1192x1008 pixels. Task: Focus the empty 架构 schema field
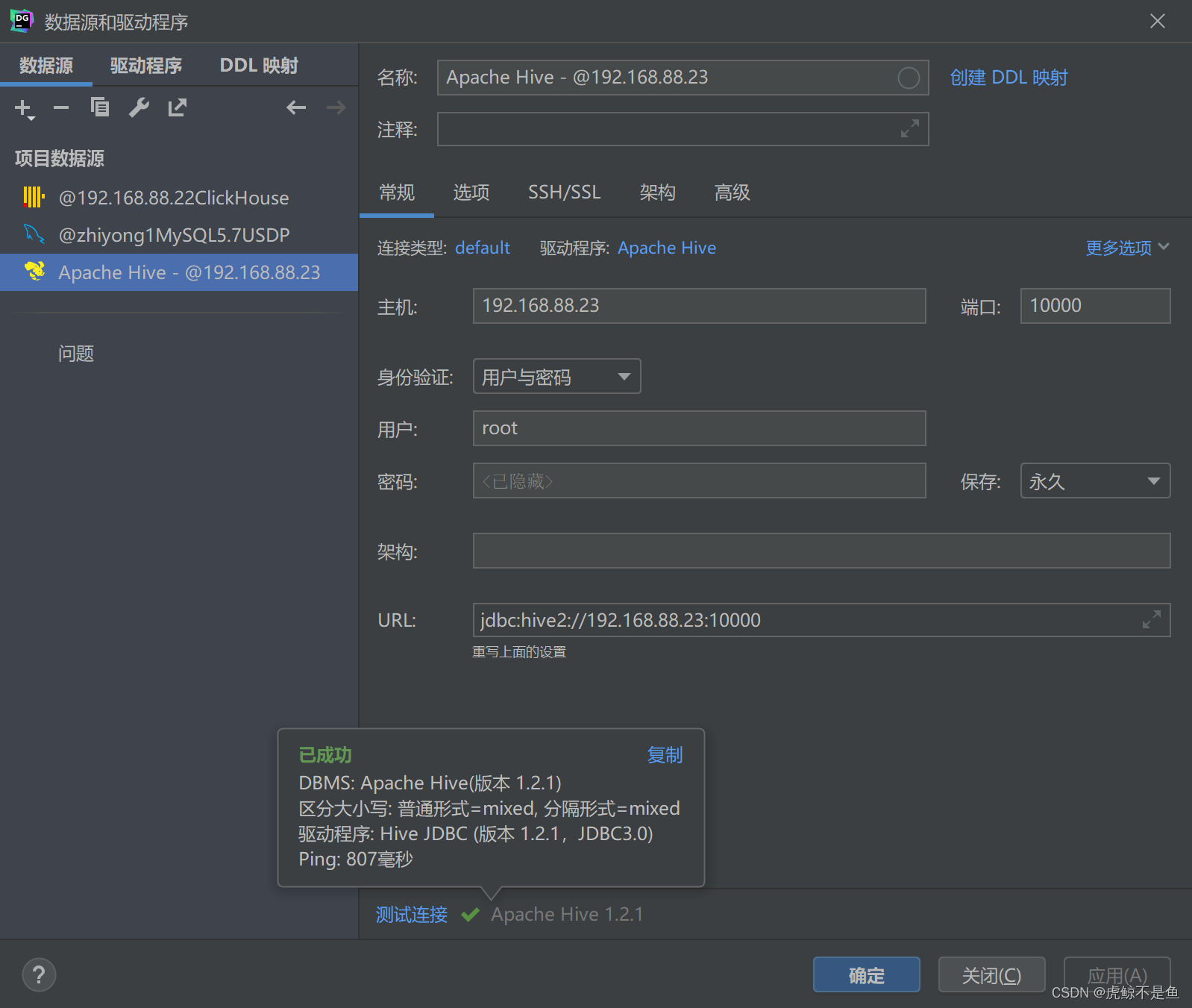click(x=821, y=551)
